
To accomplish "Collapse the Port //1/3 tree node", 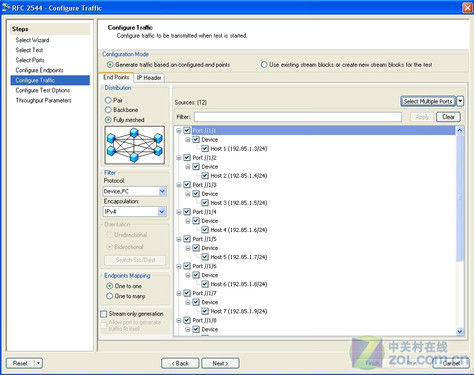I will click(179, 185).
